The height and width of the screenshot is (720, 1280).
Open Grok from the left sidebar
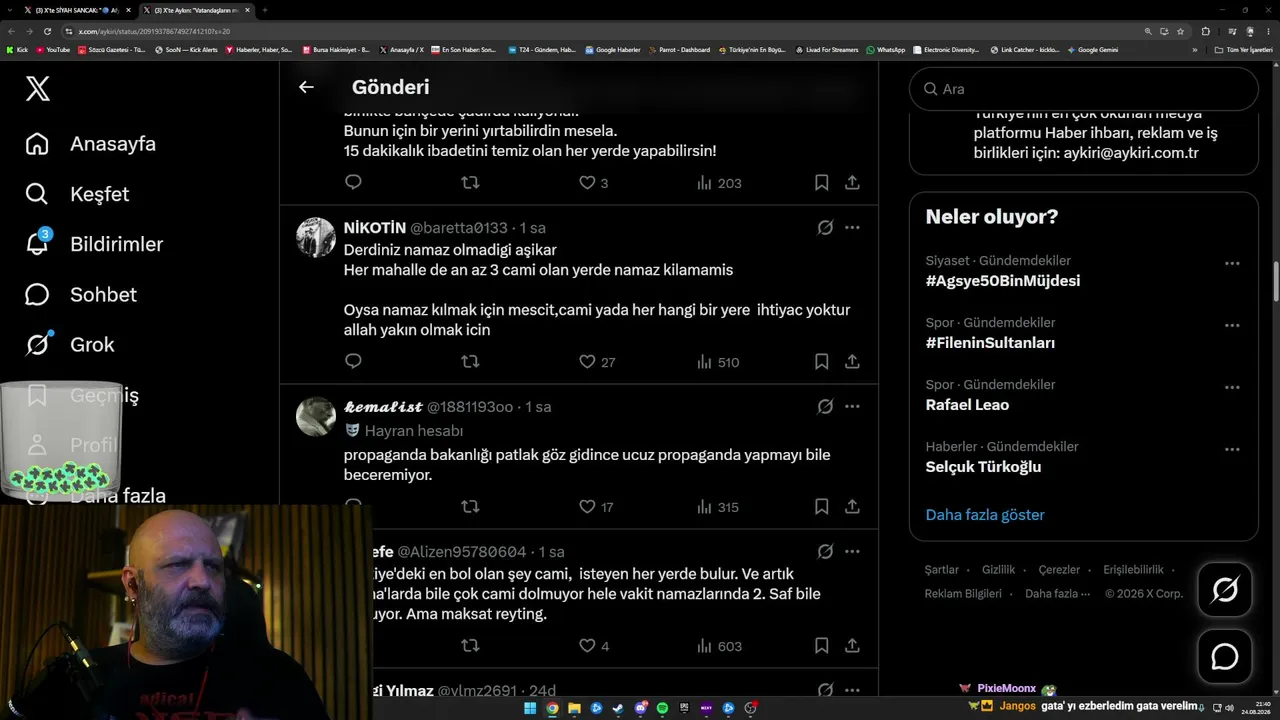point(70,344)
